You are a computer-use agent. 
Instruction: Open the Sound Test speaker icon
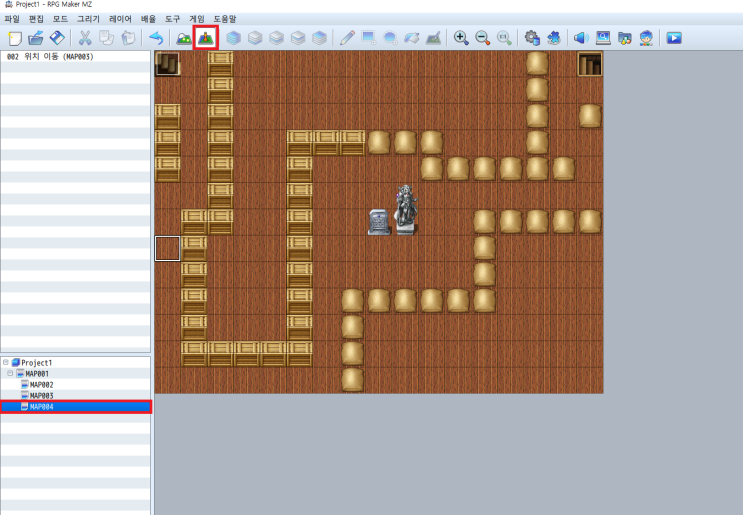581,38
